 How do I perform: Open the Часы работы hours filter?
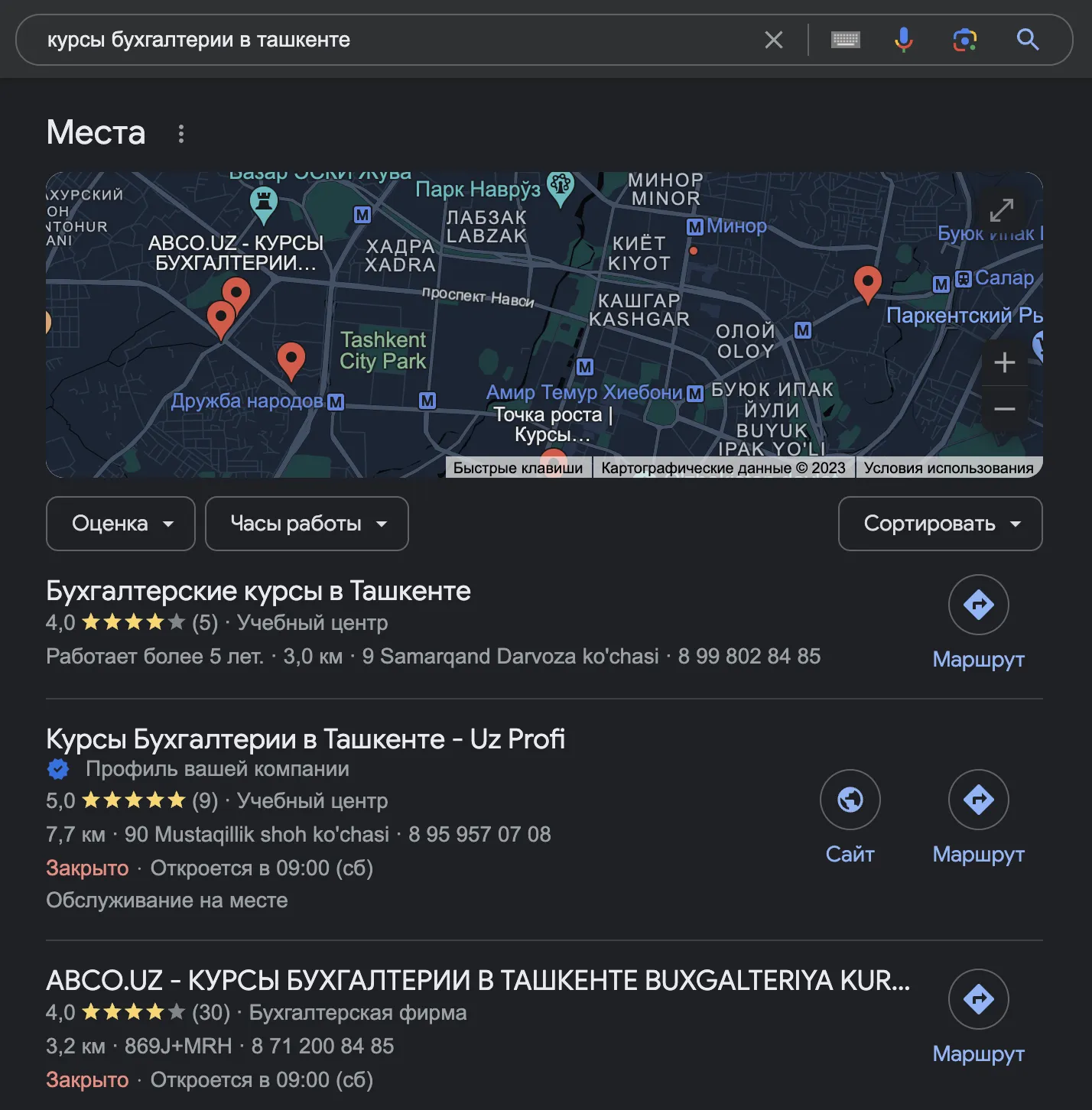(x=307, y=524)
